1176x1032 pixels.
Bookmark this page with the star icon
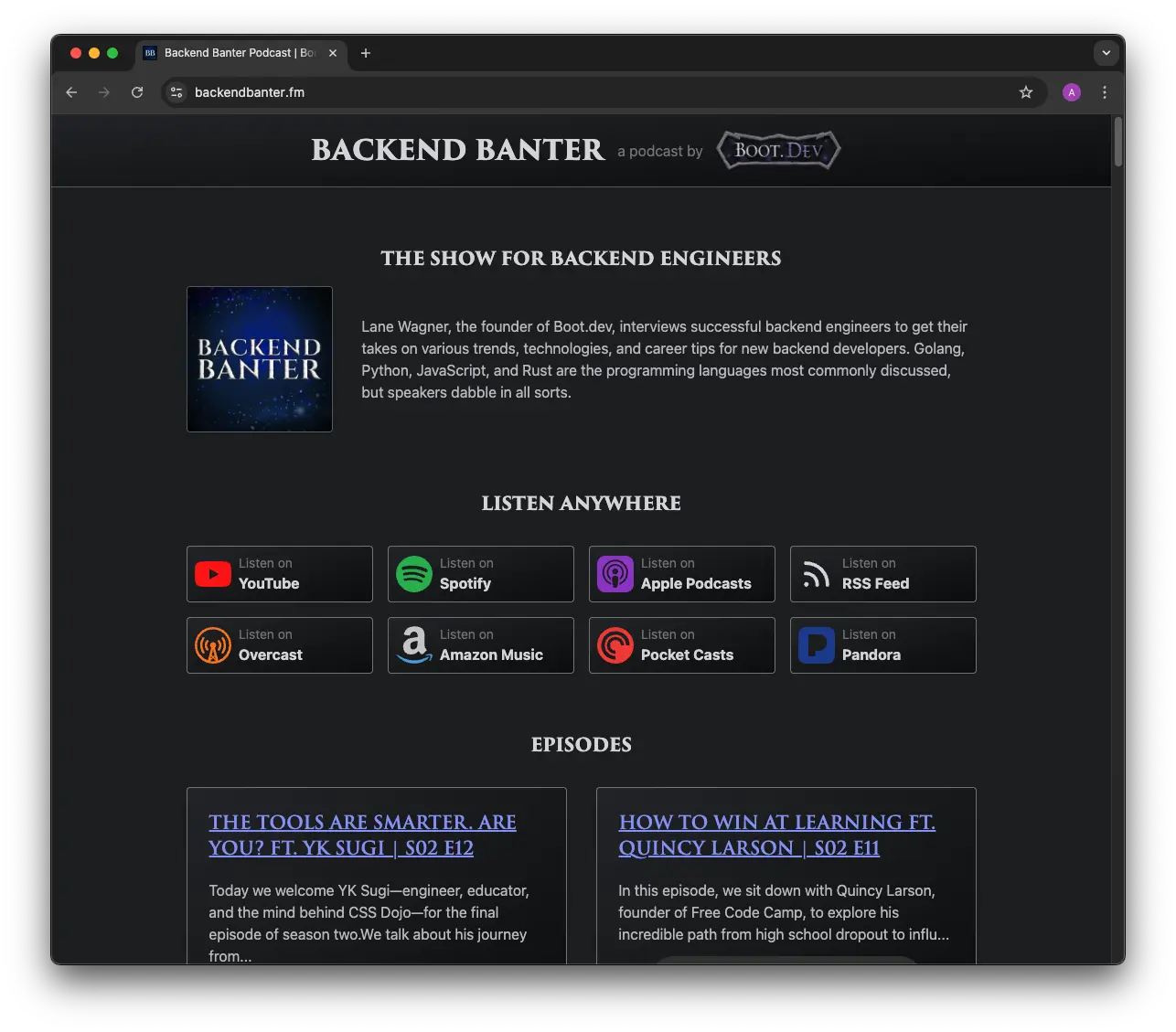[x=1026, y=92]
